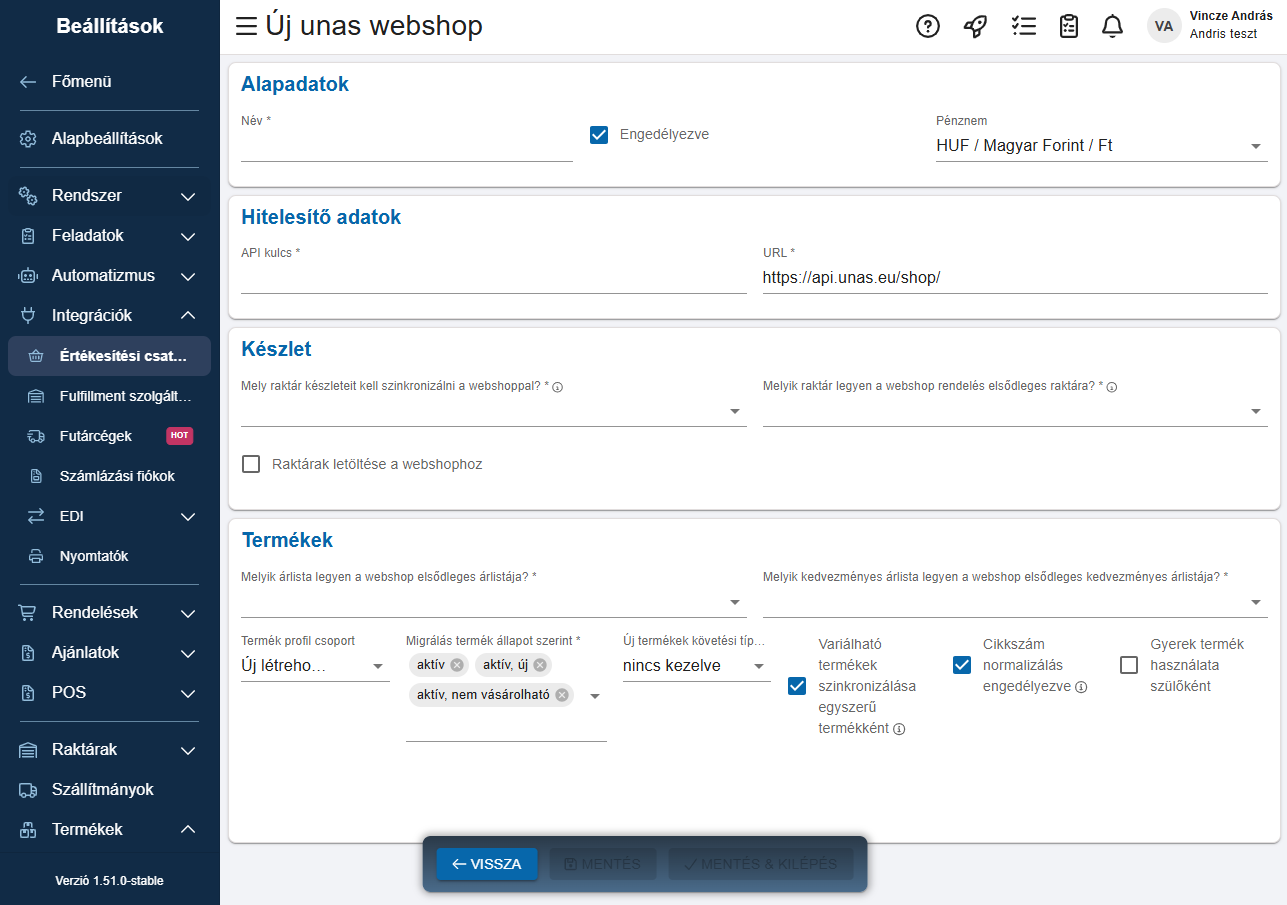Image resolution: width=1287 pixels, height=905 pixels.
Task: Go back to Főmenü
Action: [80, 82]
